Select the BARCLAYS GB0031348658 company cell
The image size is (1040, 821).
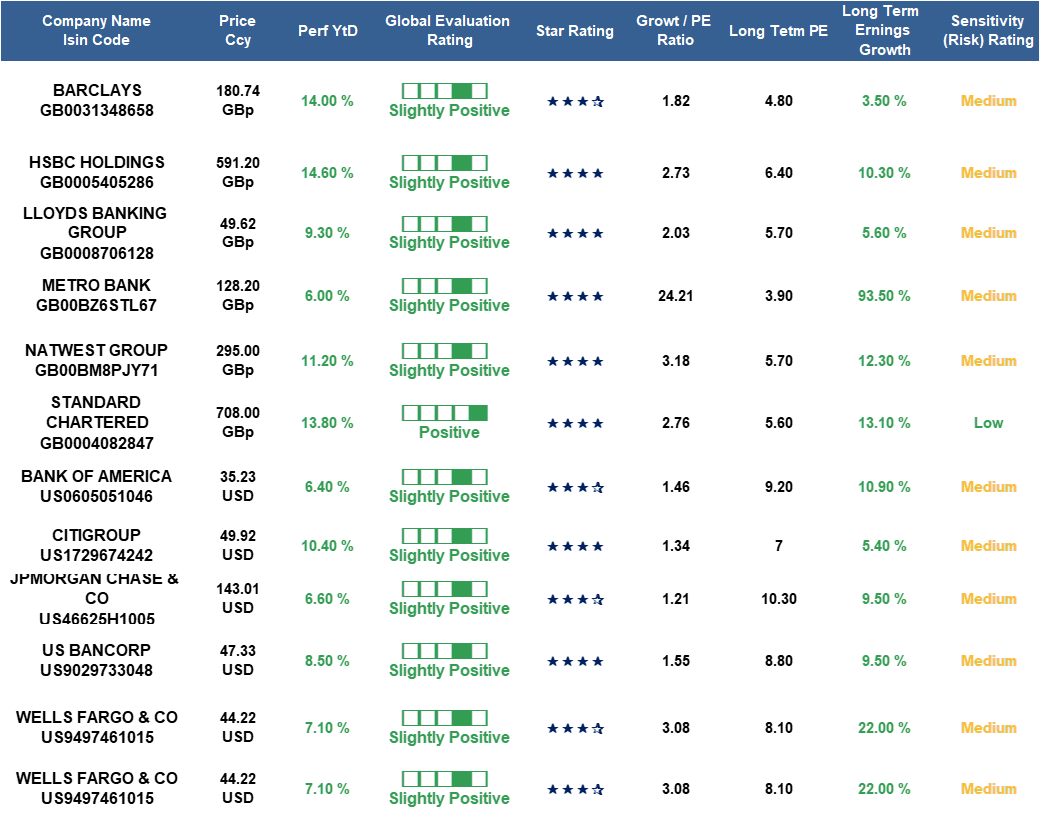(x=97, y=100)
